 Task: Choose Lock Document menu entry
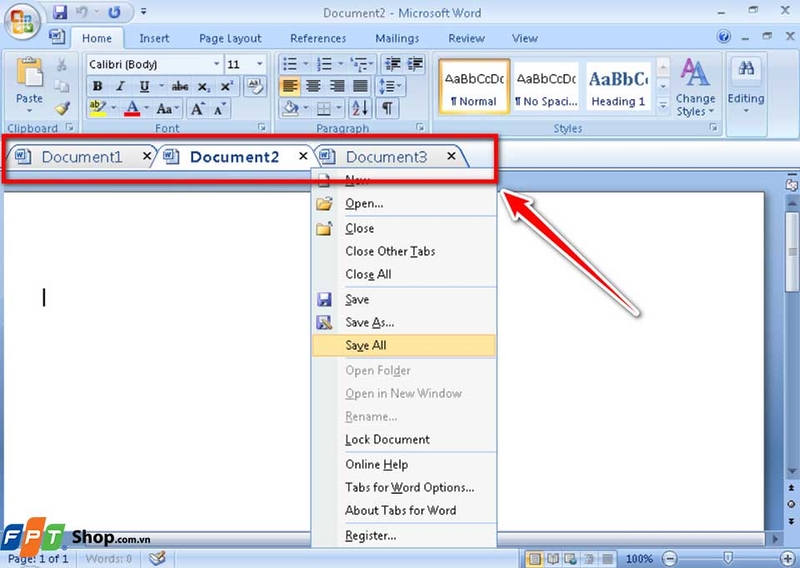[404, 439]
